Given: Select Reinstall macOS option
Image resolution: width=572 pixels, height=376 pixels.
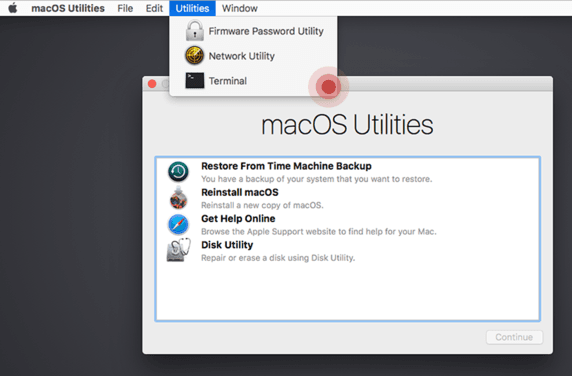Looking at the screenshot, I should click(x=348, y=198).
